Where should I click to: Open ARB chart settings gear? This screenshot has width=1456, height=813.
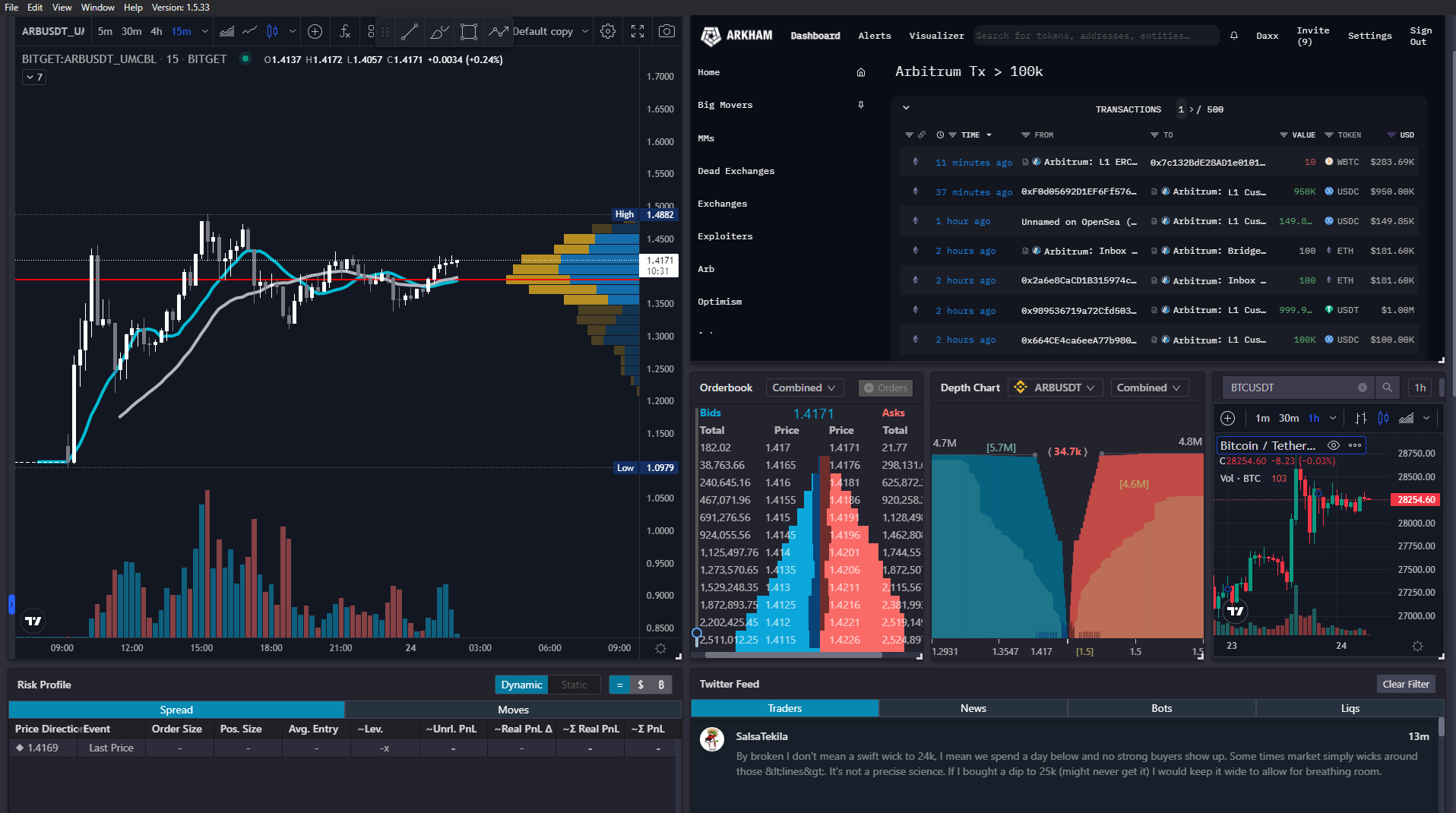(x=608, y=31)
